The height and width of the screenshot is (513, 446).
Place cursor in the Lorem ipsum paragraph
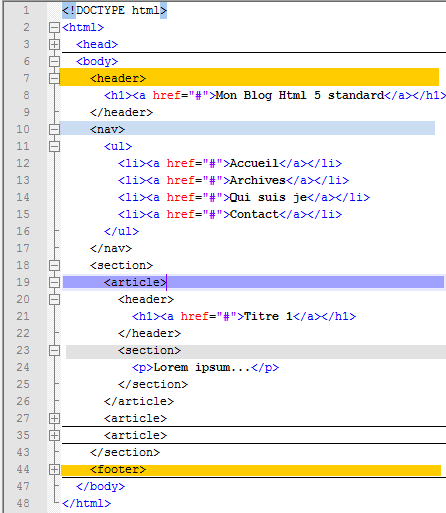(x=202, y=367)
